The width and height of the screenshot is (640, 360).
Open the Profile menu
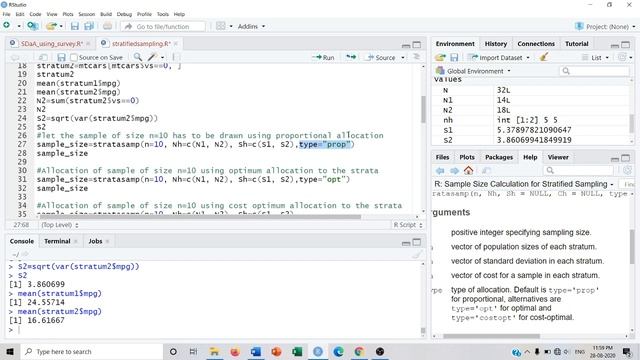pos(144,14)
